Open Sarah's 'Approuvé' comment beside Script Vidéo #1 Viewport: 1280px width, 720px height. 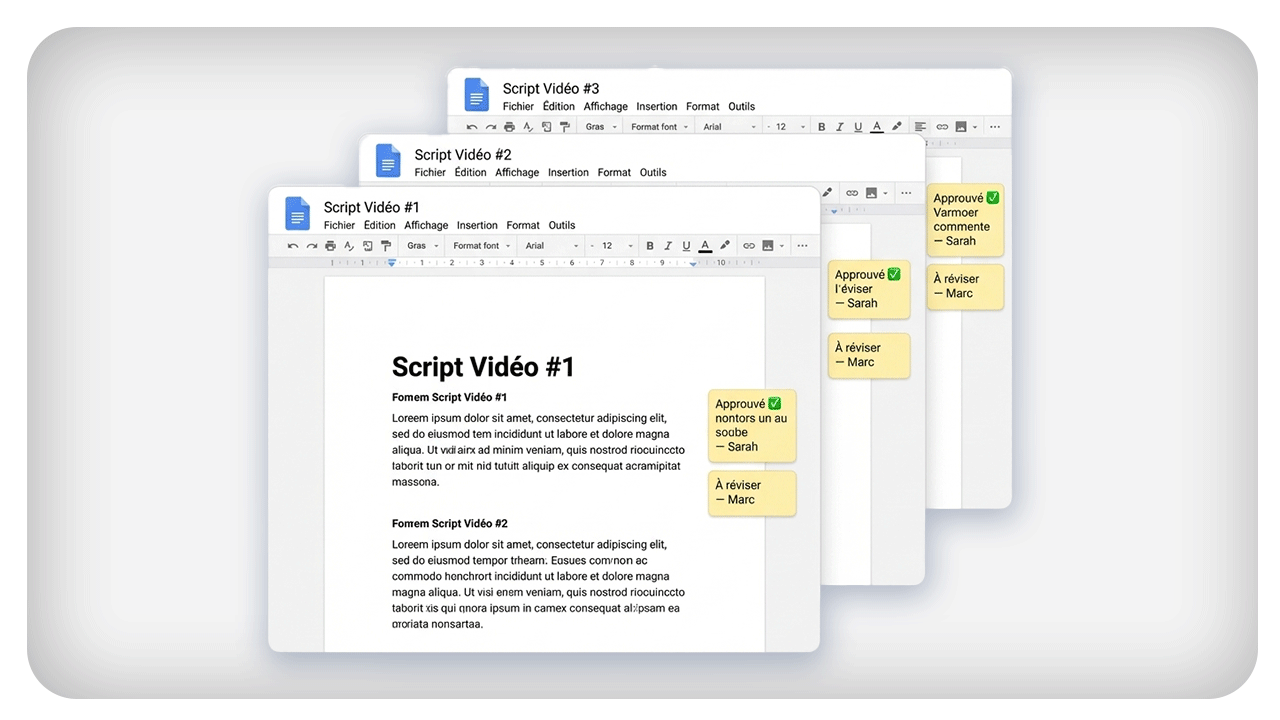coord(752,426)
